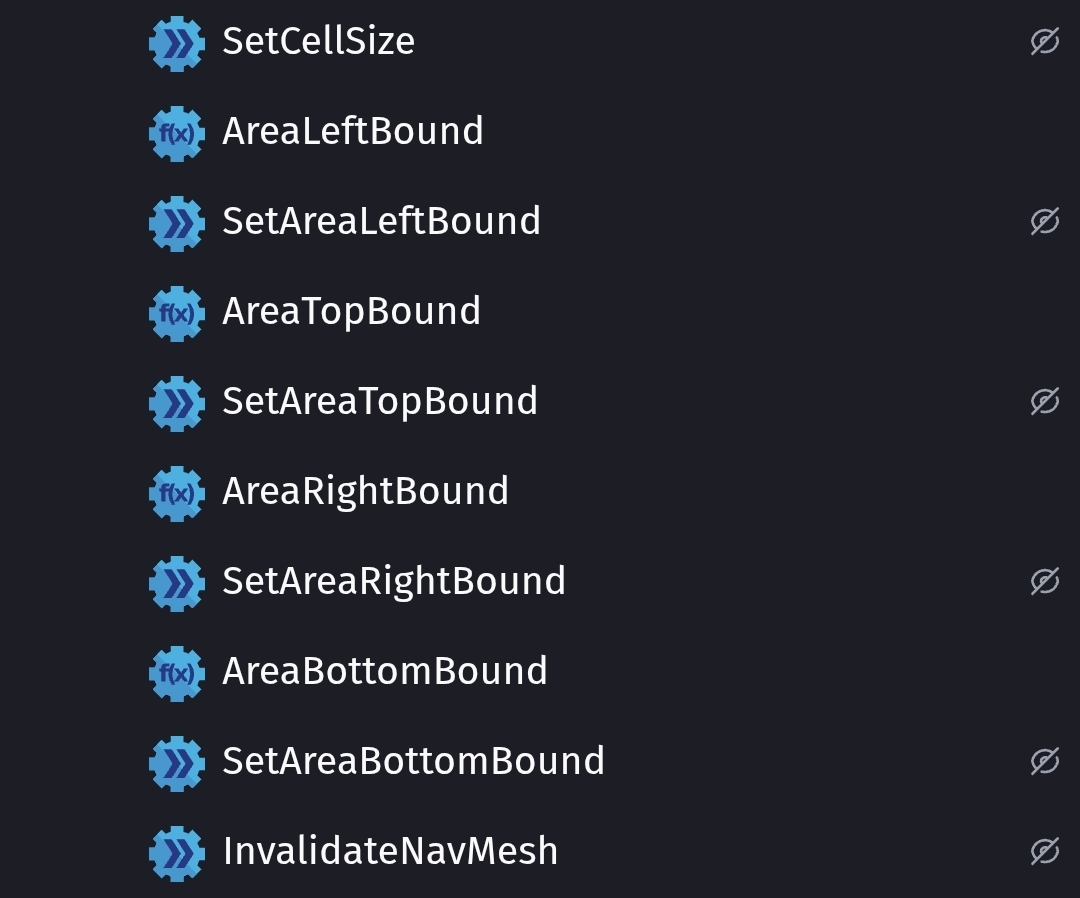The width and height of the screenshot is (1080, 898).
Task: Select the AreaRightBound expression entry
Action: click(x=365, y=491)
